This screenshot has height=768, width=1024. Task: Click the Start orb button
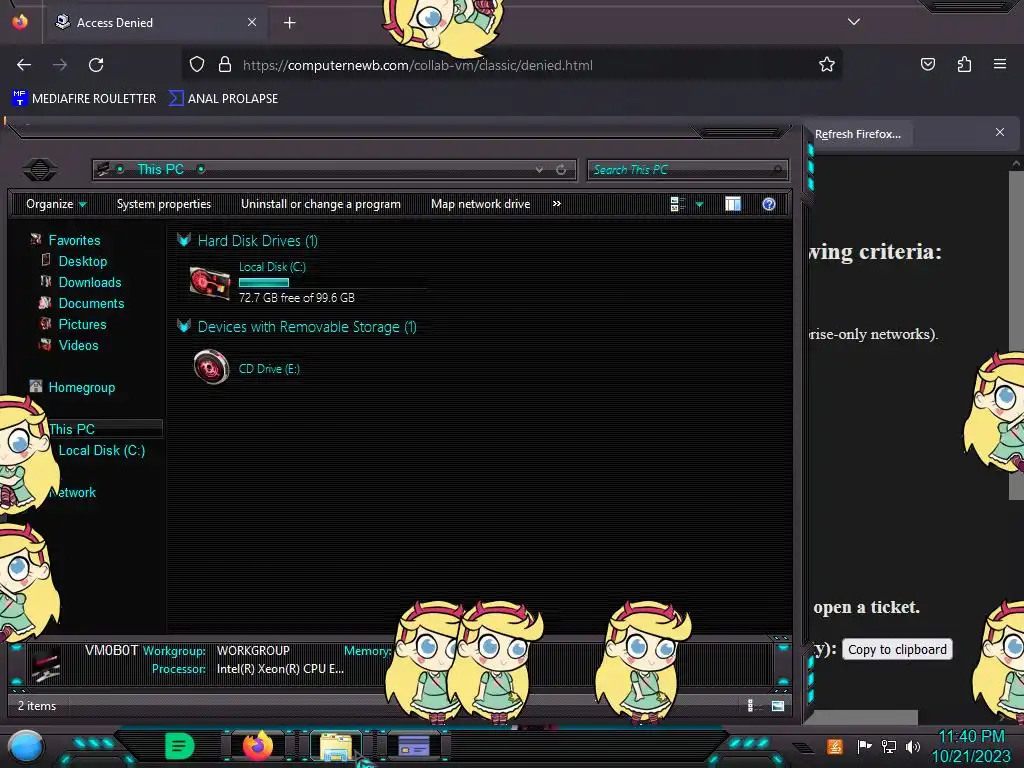(x=26, y=747)
